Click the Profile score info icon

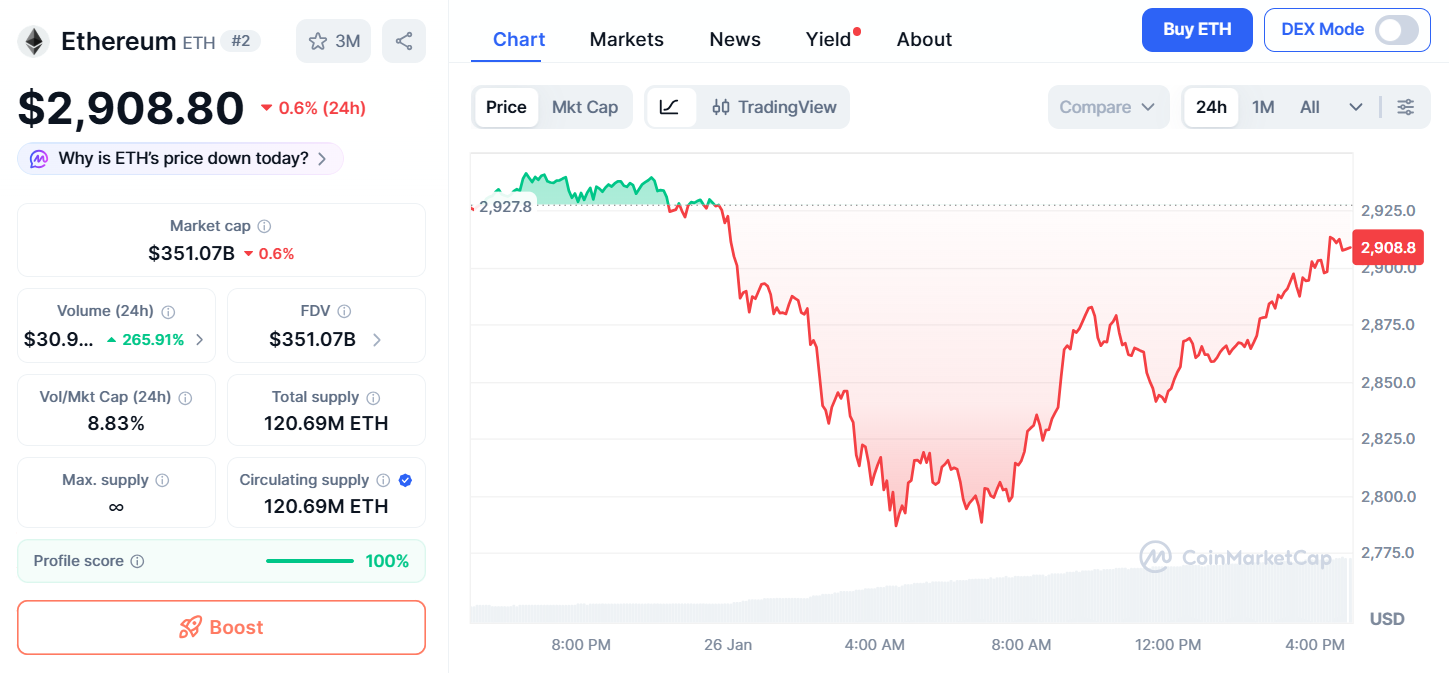click(138, 561)
